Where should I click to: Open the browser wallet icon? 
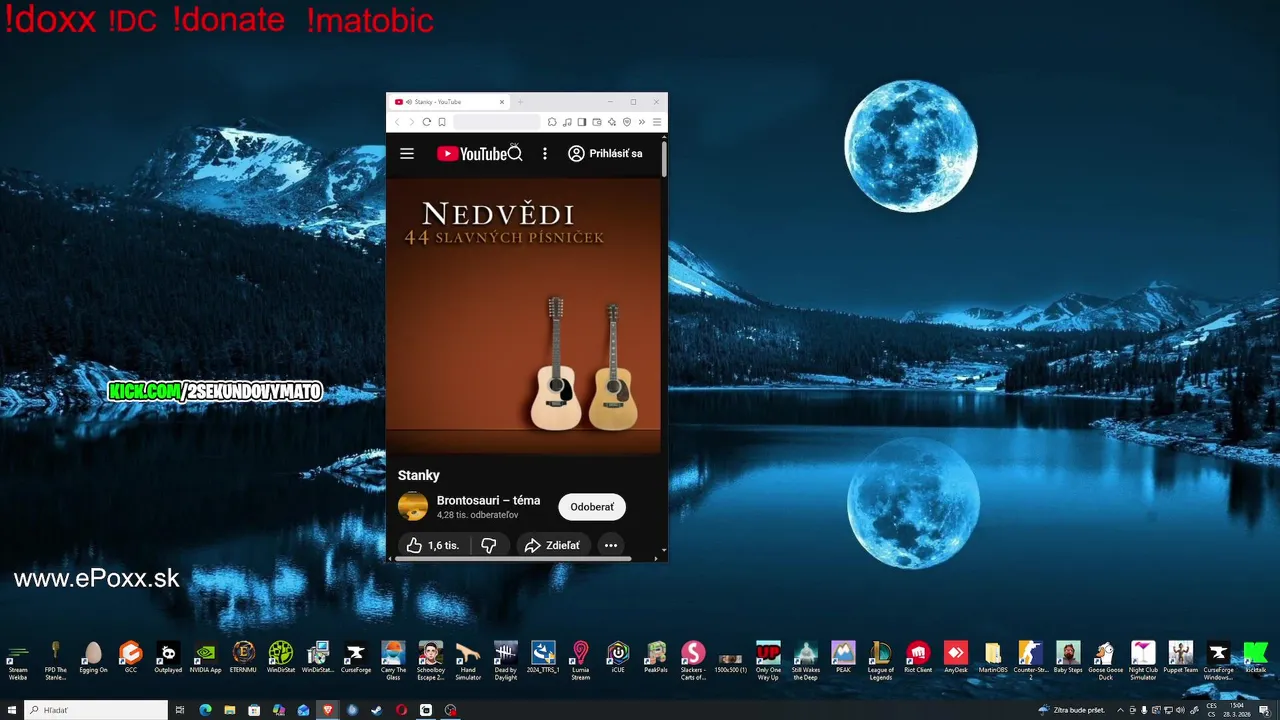(x=597, y=122)
